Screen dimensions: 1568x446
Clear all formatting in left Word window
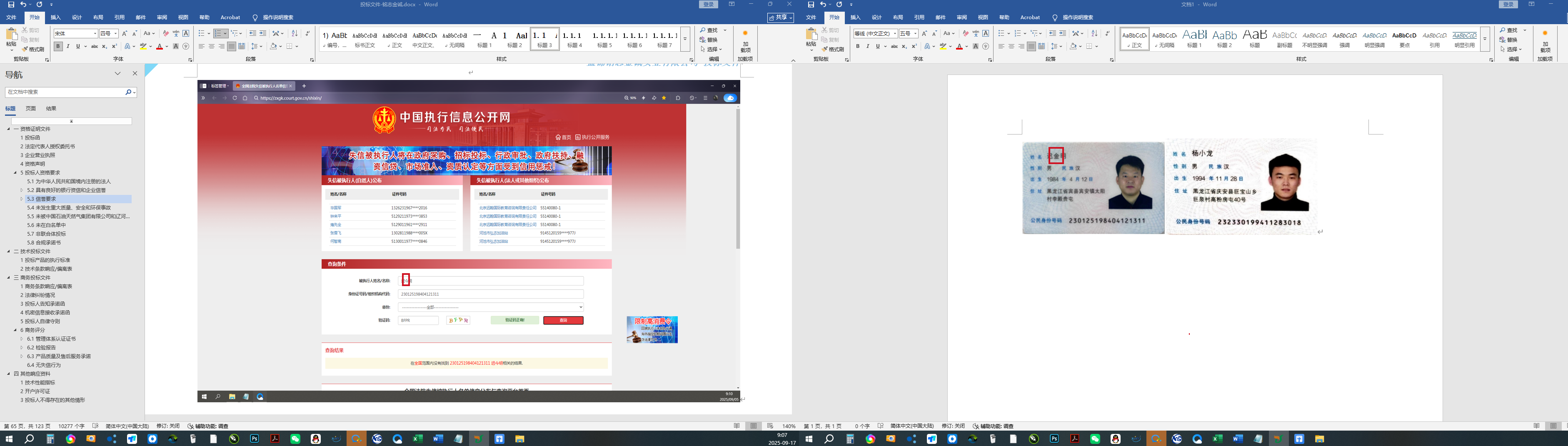[165, 33]
